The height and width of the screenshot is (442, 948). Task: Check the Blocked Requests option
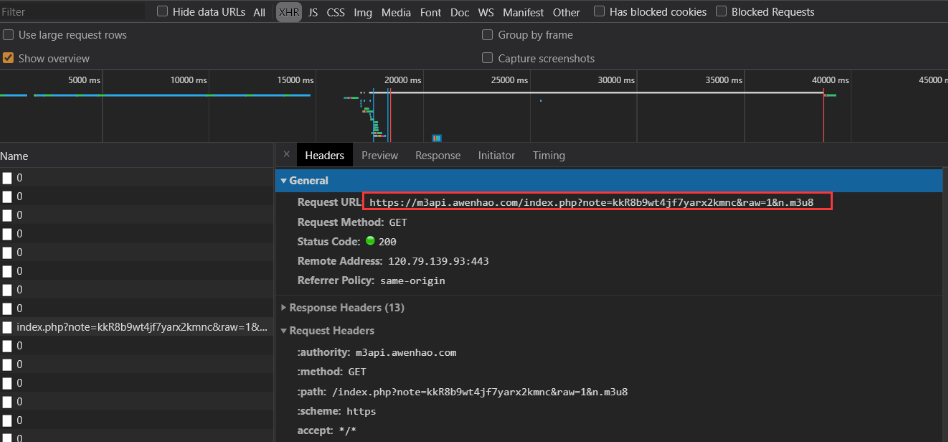[721, 12]
